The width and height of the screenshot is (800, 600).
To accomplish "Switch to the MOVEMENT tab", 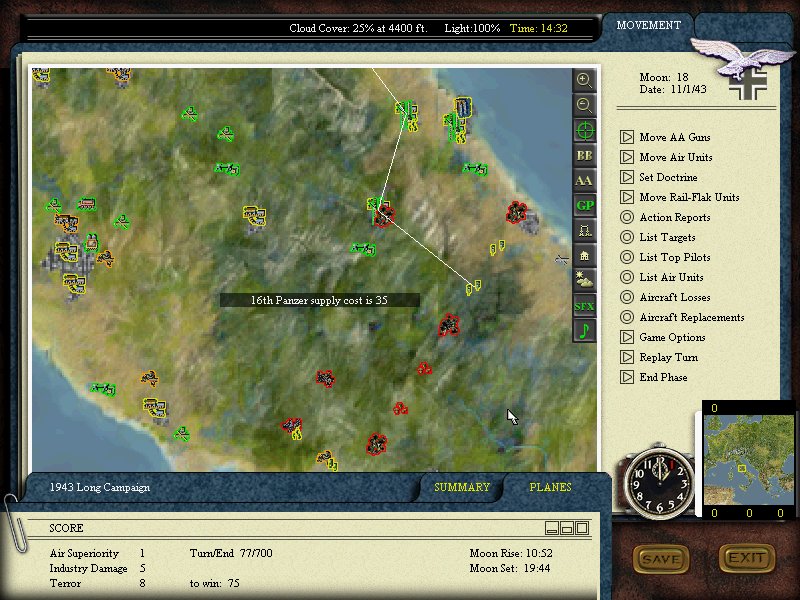I will 648,25.
